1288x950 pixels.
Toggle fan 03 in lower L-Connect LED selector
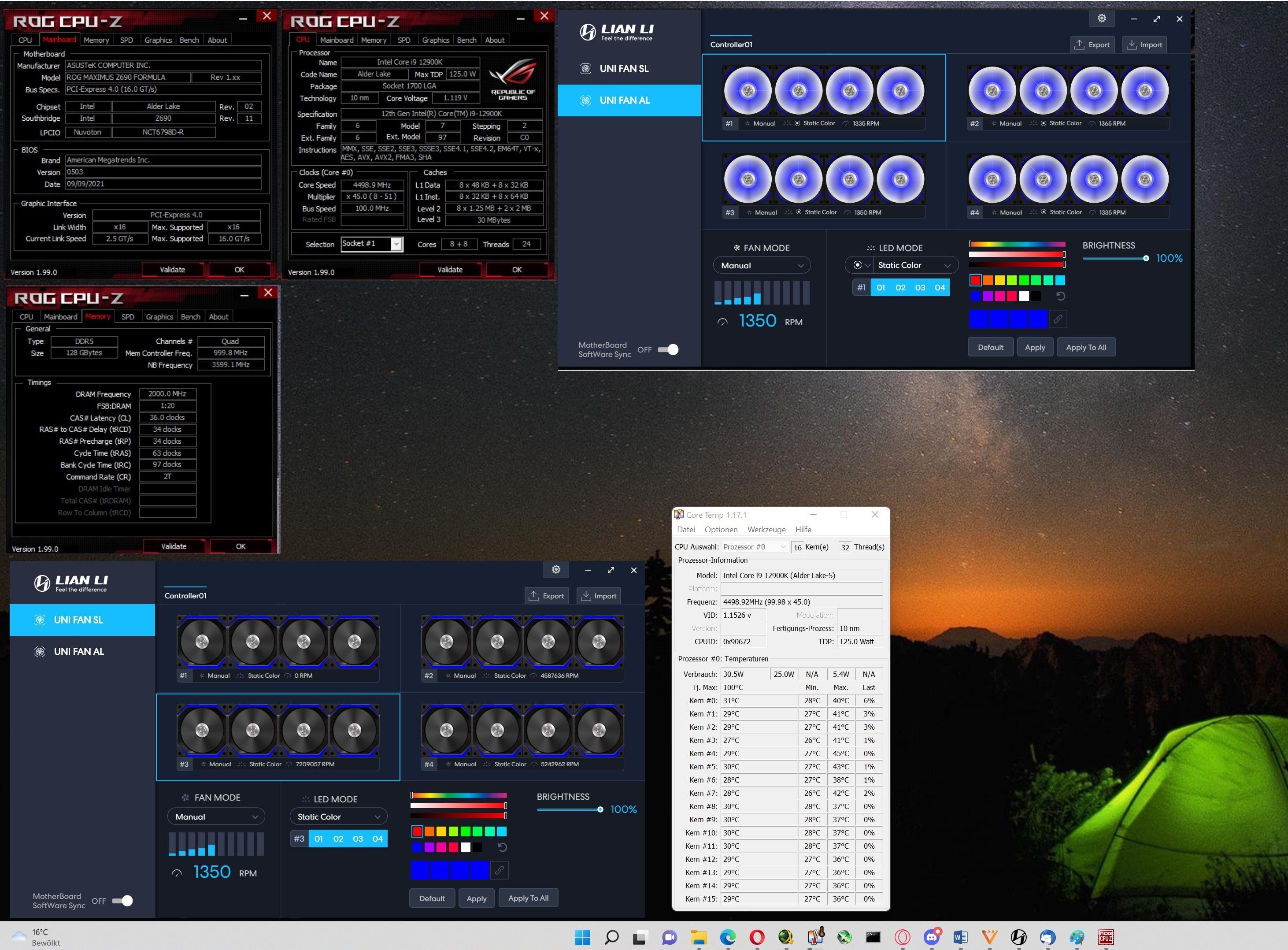[358, 839]
